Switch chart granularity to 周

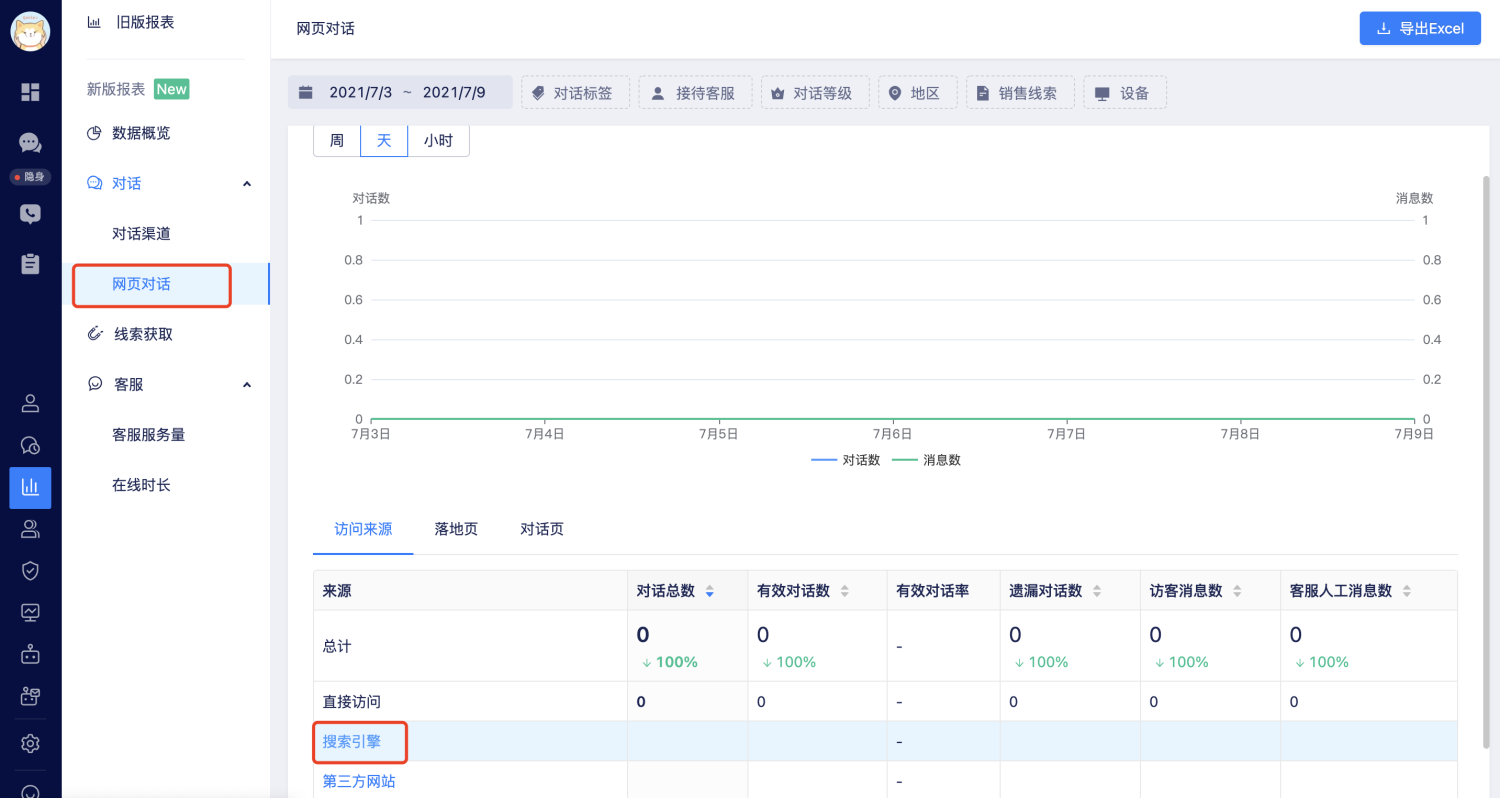pyautogui.click(x=337, y=141)
